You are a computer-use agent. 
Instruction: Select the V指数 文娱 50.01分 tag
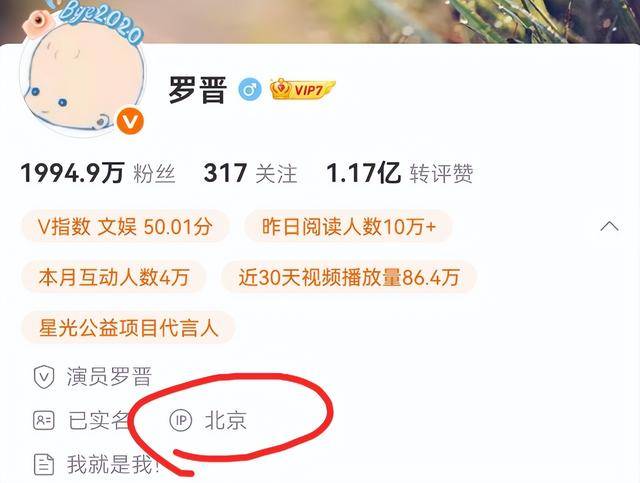pos(125,226)
